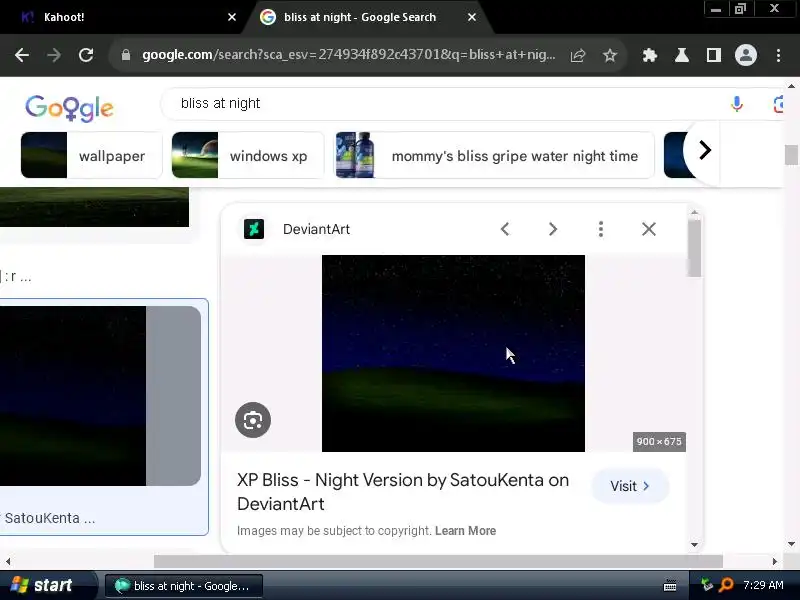
Task: Reload the current page
Action: coord(86,55)
